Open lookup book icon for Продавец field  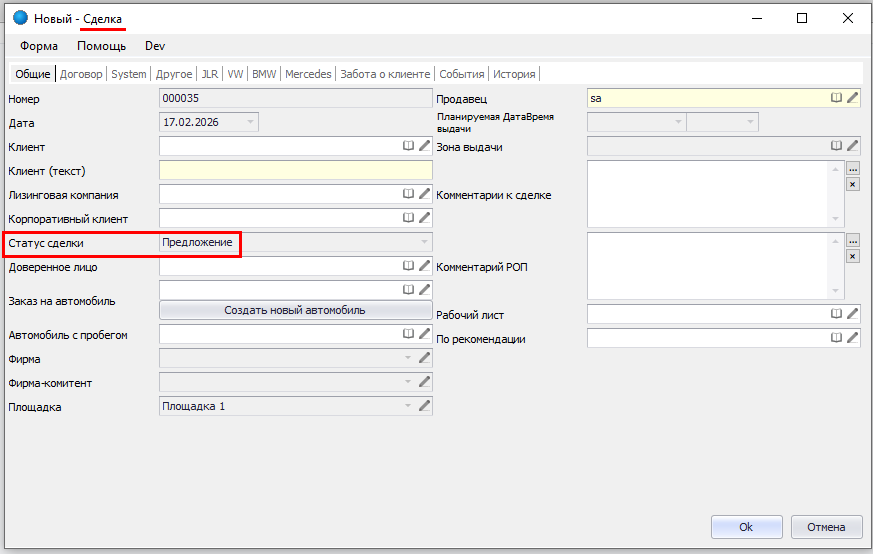pyautogui.click(x=837, y=98)
